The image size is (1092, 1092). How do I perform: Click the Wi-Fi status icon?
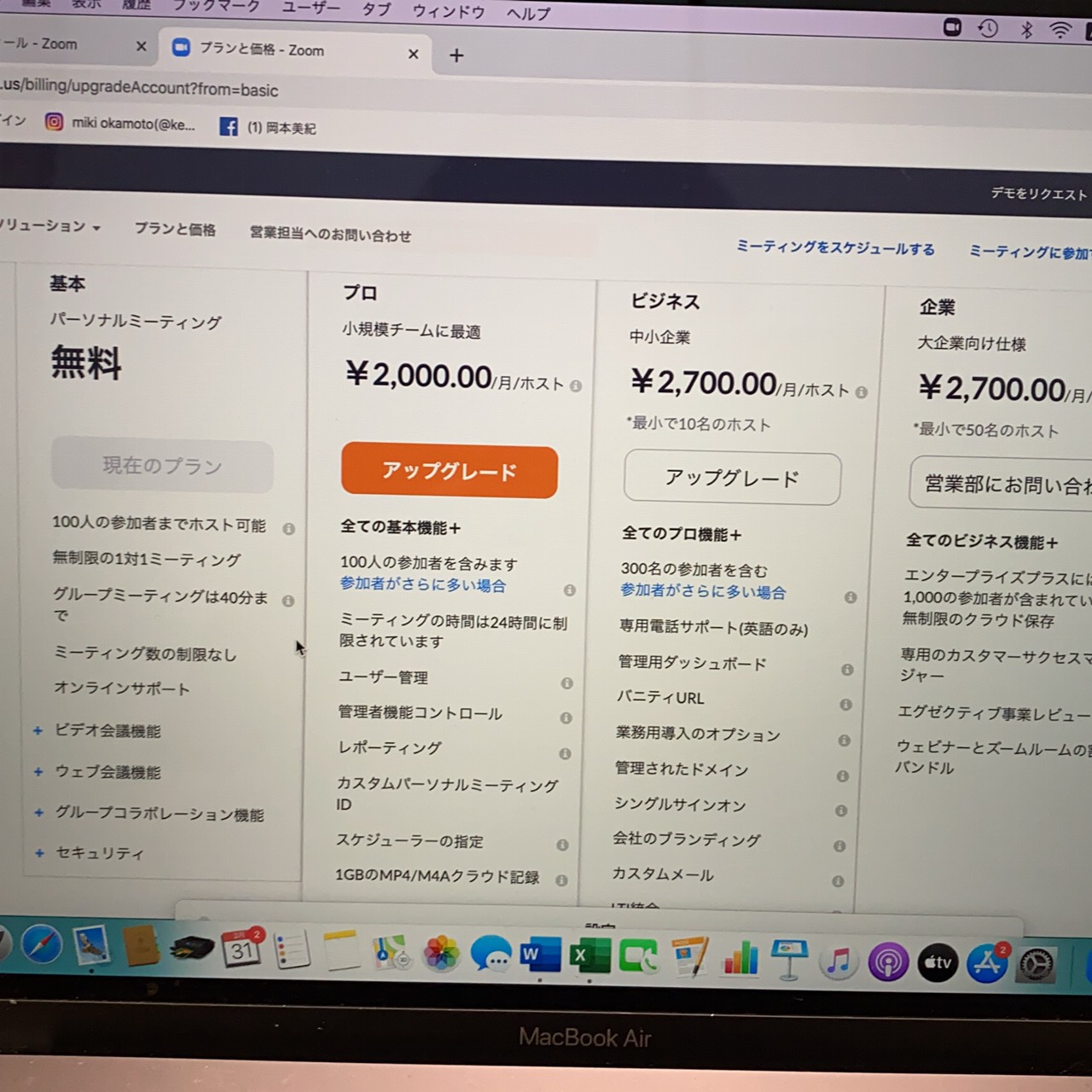(1060, 31)
